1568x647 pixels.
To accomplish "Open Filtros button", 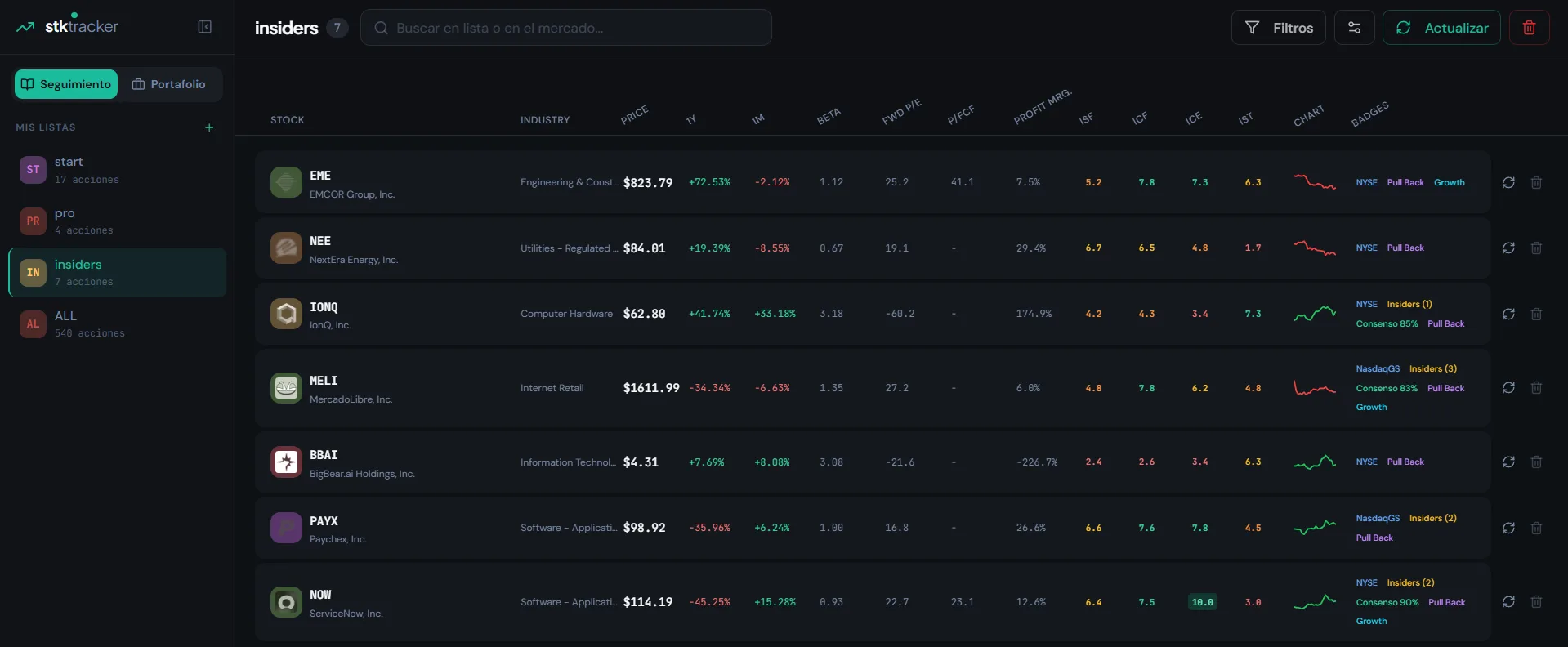I will click(x=1279, y=28).
